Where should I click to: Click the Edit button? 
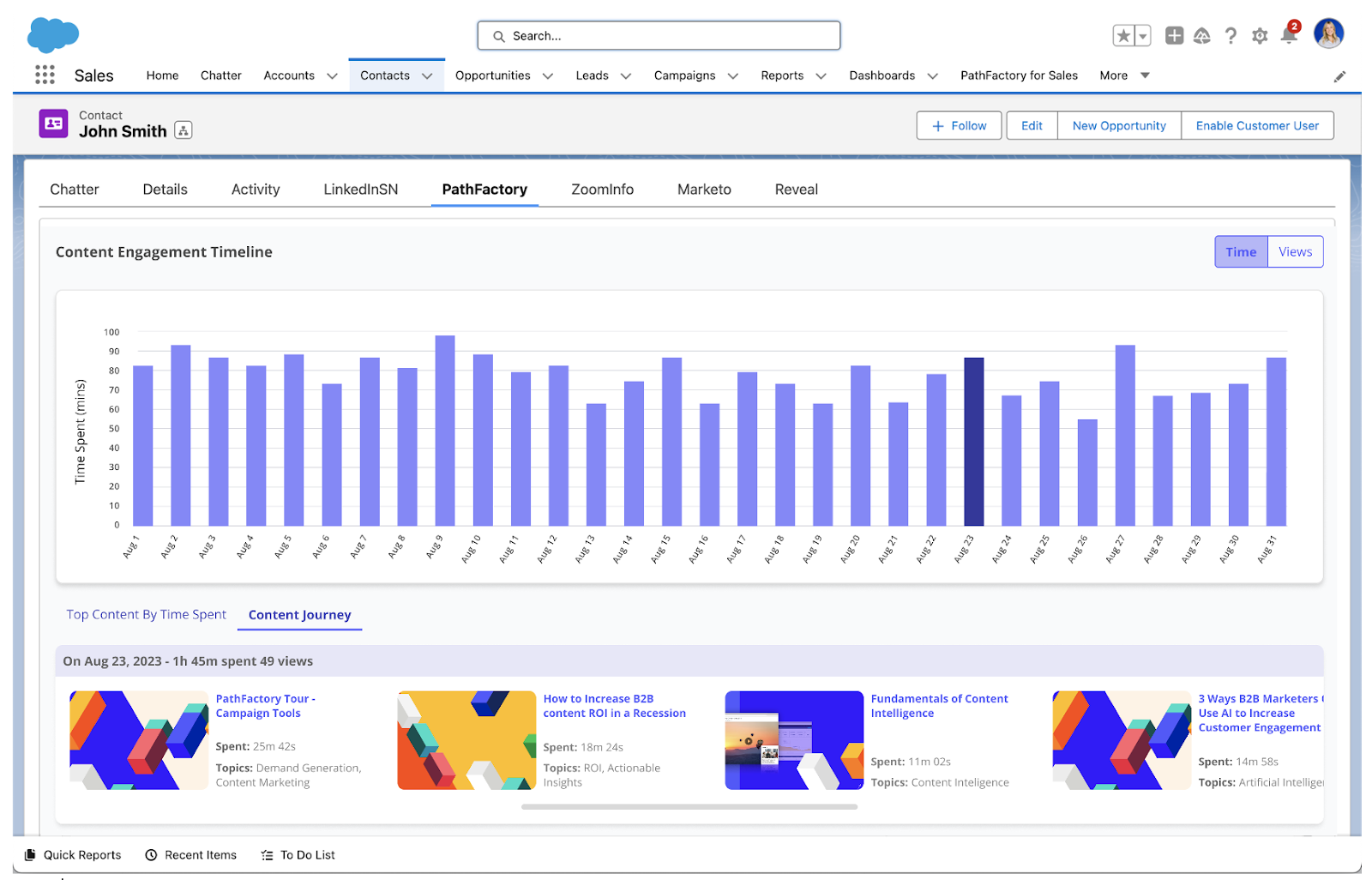(1032, 125)
